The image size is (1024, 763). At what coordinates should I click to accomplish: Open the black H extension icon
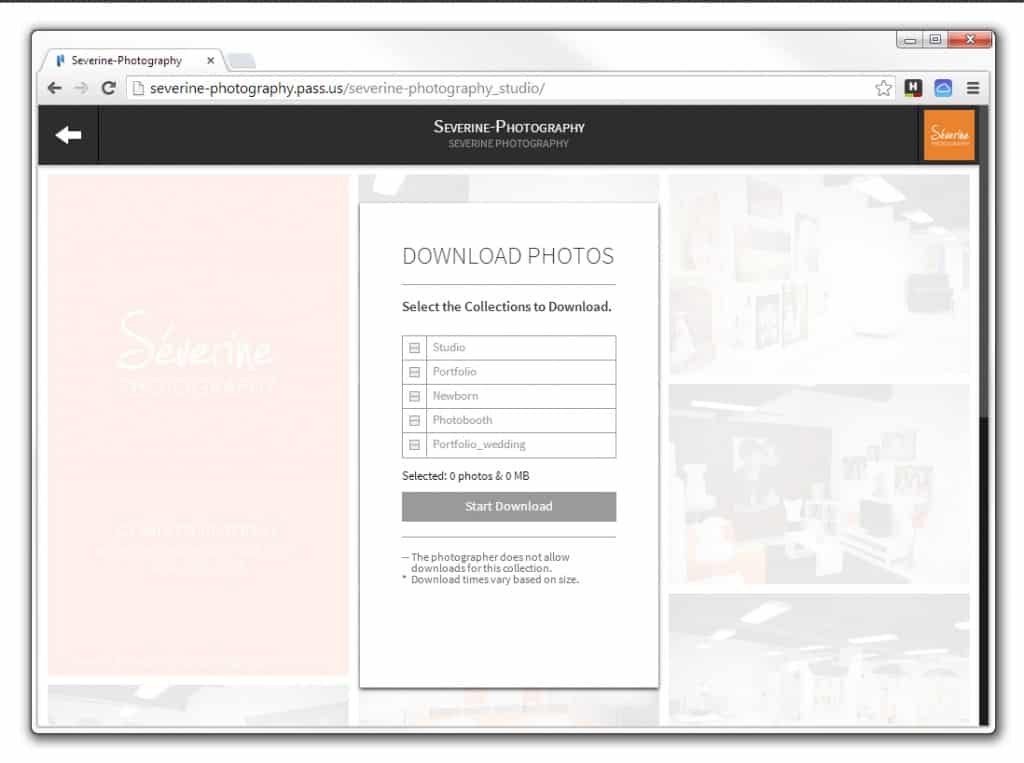(913, 88)
